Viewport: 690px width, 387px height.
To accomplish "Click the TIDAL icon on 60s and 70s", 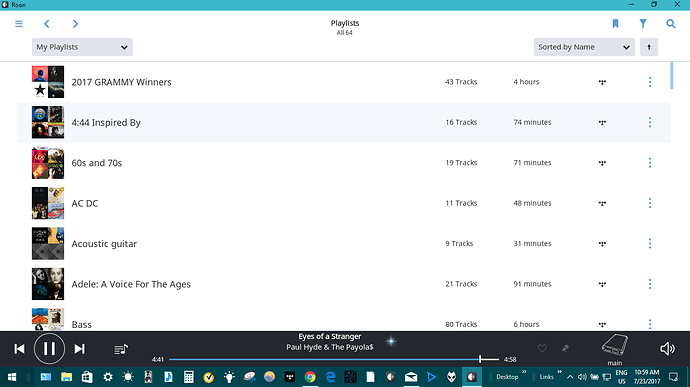I will click(602, 163).
